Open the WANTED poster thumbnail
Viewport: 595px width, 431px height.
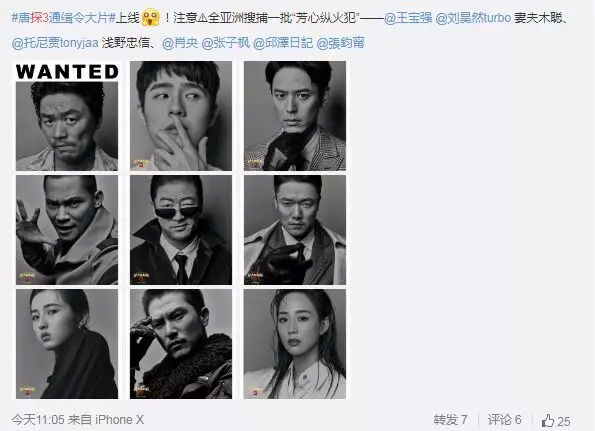tap(67, 116)
